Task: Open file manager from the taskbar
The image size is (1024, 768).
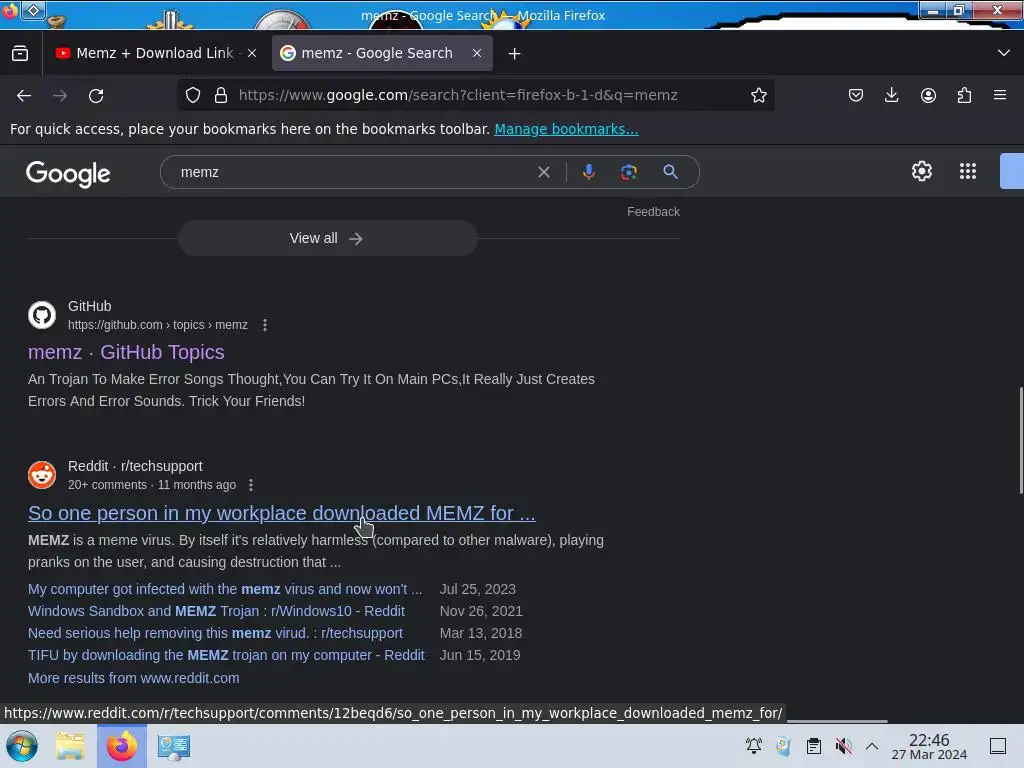Action: 70,746
